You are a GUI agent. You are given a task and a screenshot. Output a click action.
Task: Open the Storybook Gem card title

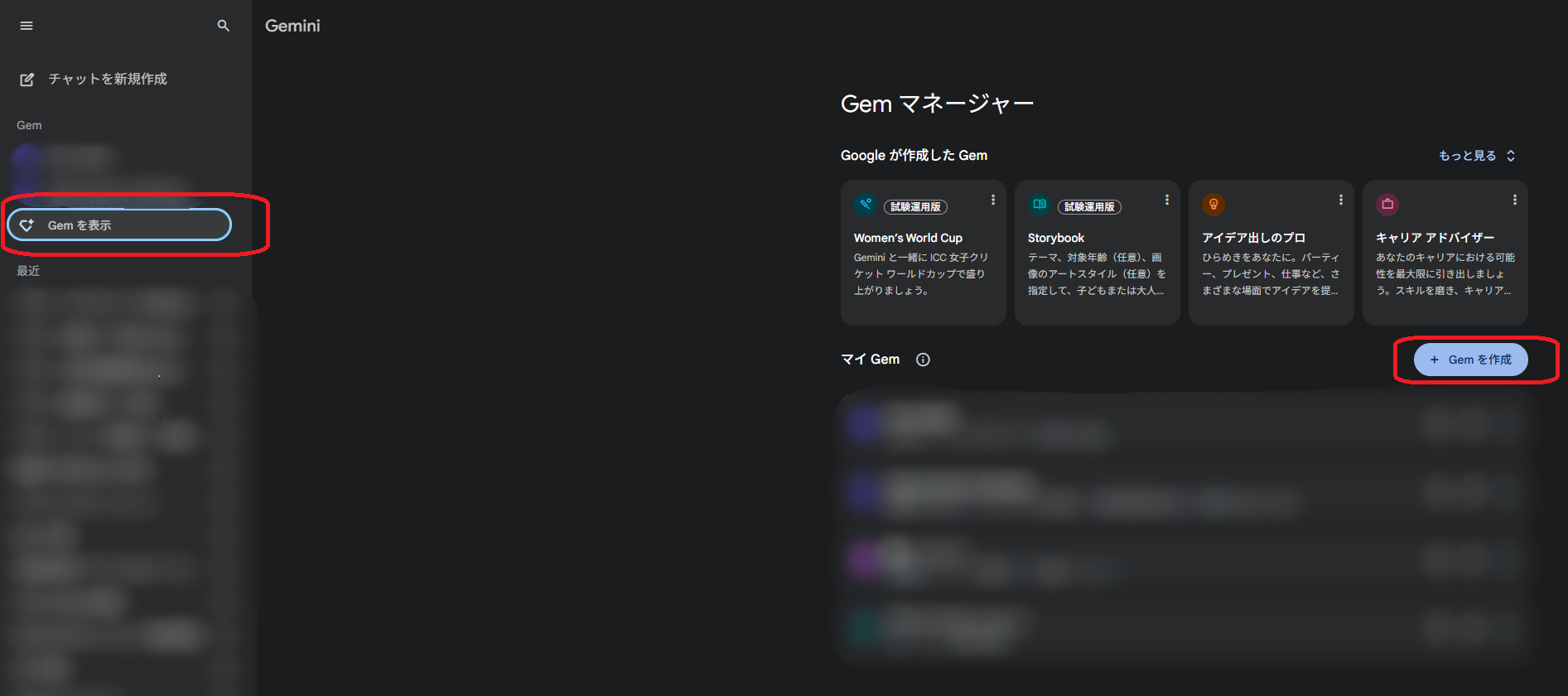1056,238
